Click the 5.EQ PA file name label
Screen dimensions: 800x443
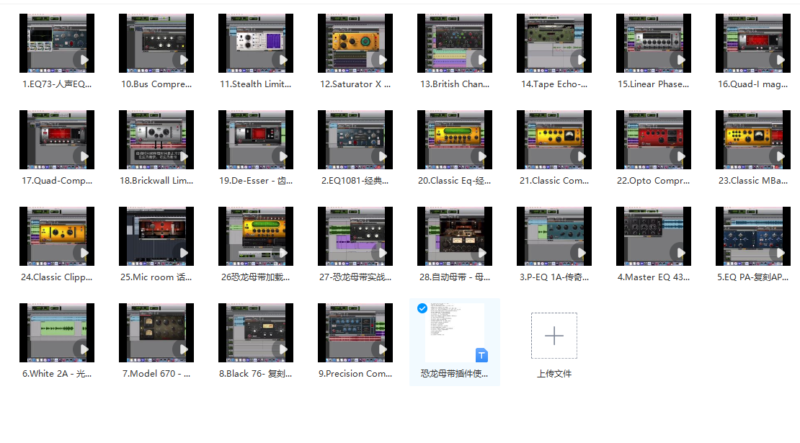coord(753,277)
